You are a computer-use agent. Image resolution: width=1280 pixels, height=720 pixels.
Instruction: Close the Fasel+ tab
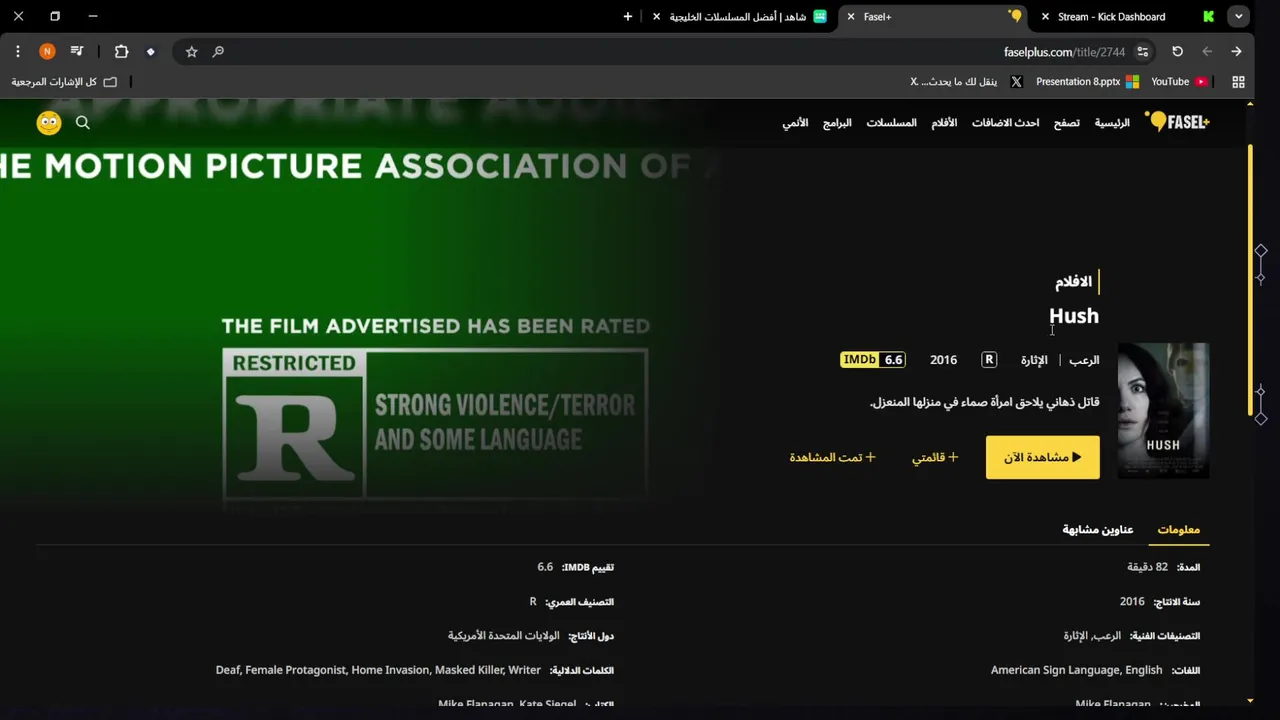point(851,16)
